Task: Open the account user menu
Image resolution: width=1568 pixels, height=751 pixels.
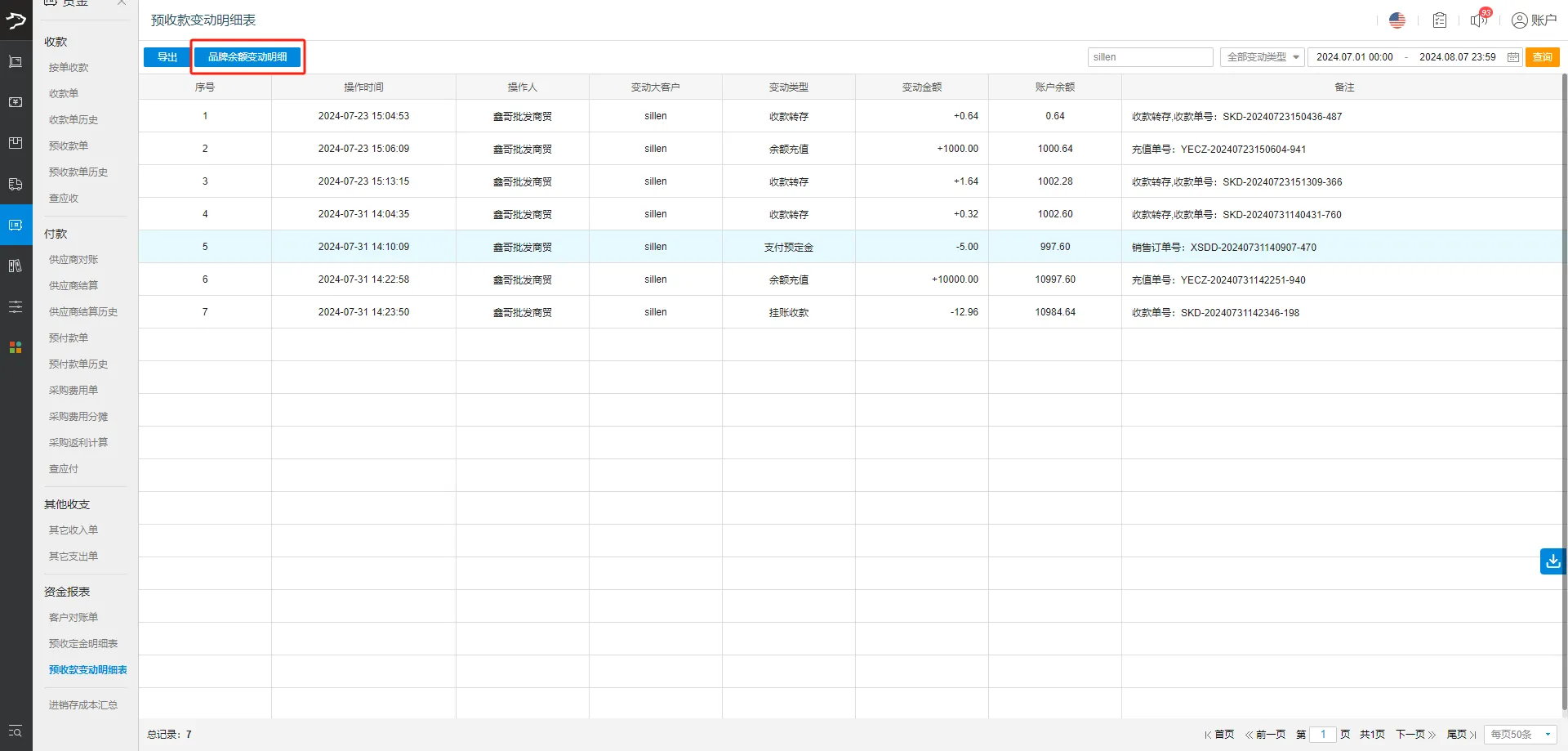Action: 1534,20
